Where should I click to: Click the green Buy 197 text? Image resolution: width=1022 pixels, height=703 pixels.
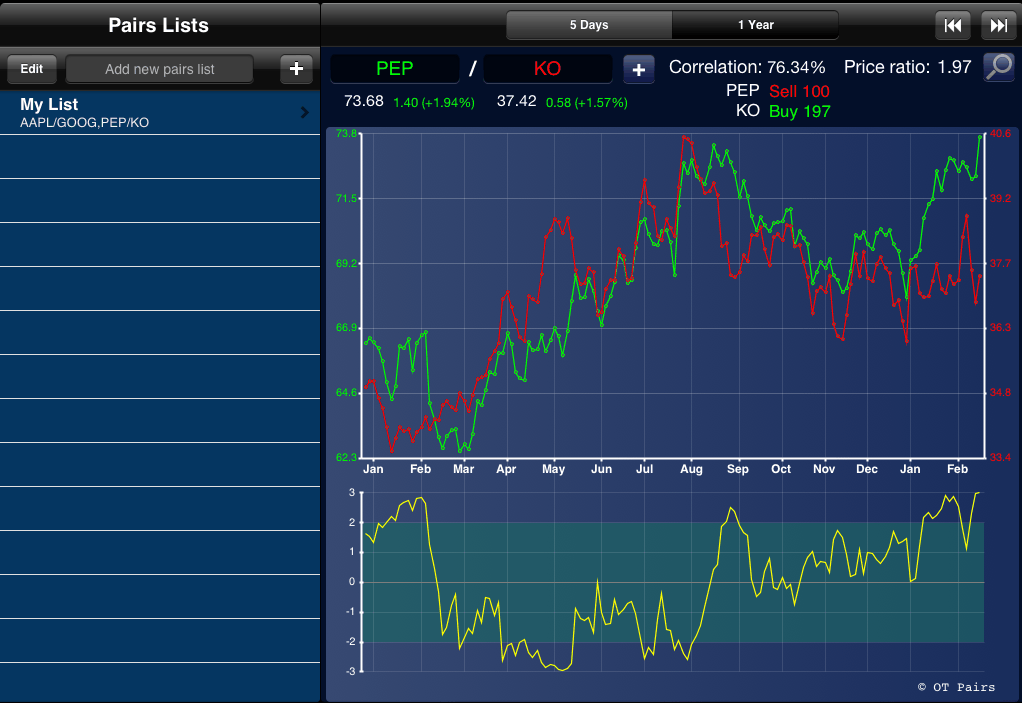point(800,111)
